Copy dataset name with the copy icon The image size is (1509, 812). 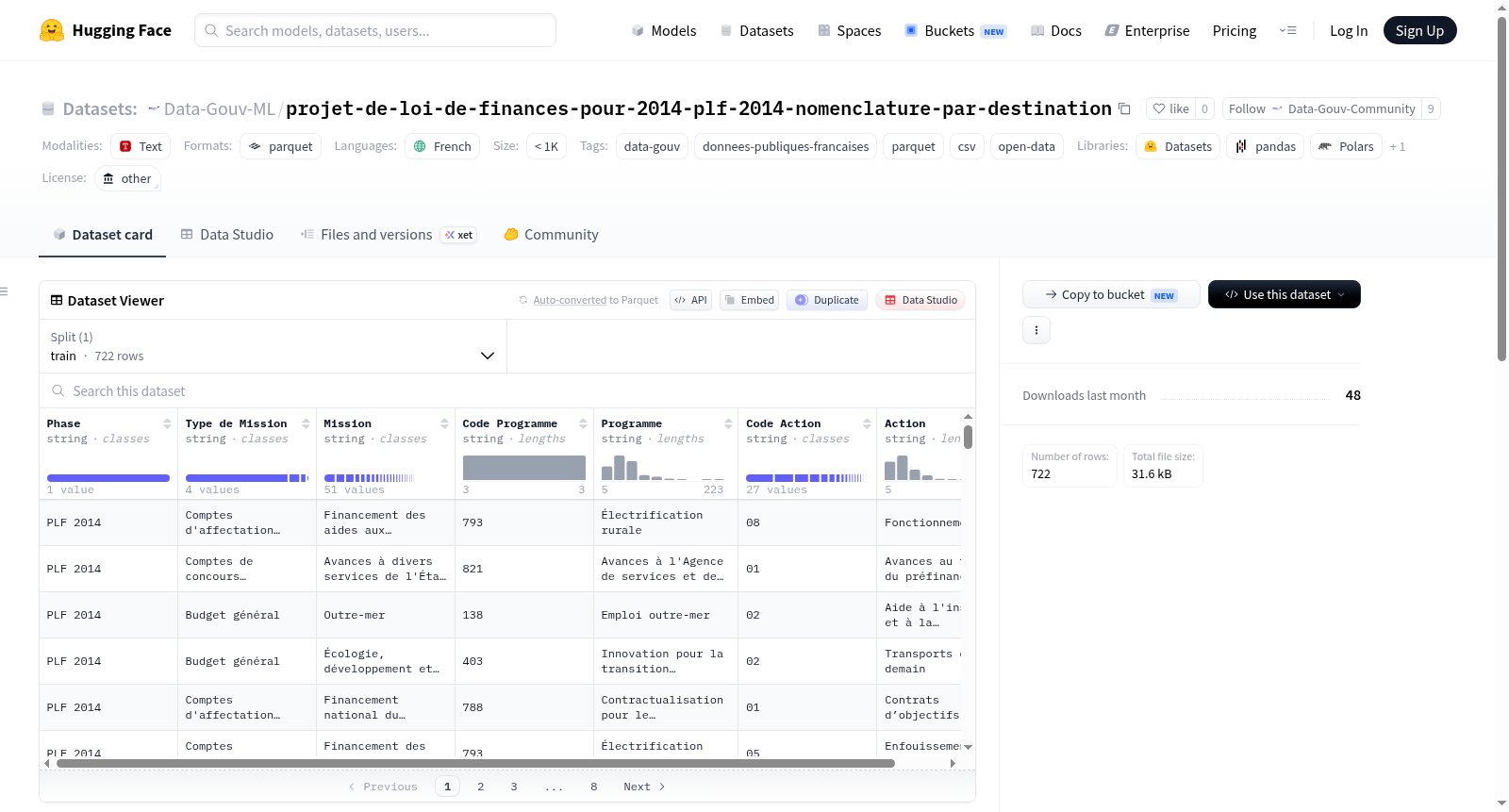click(1124, 108)
